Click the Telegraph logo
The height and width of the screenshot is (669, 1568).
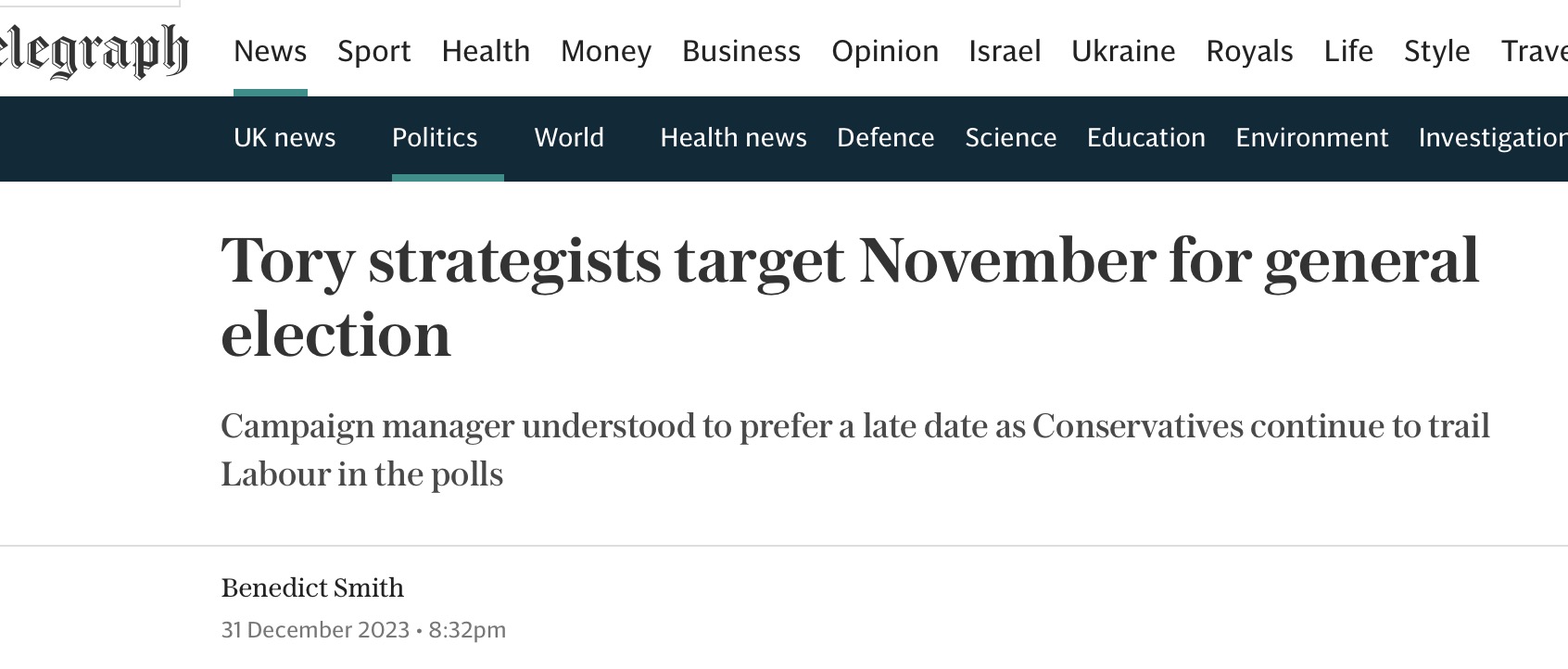coord(93,51)
